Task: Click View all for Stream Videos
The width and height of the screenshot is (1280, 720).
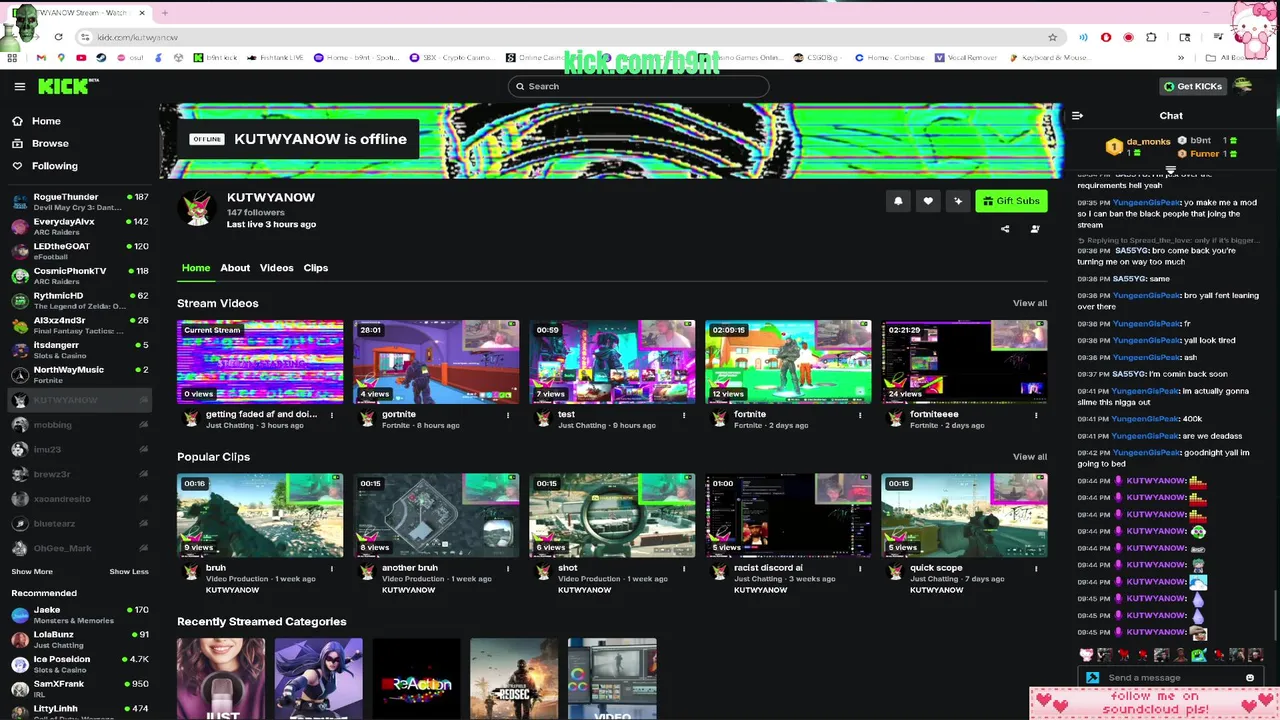Action: (1030, 303)
